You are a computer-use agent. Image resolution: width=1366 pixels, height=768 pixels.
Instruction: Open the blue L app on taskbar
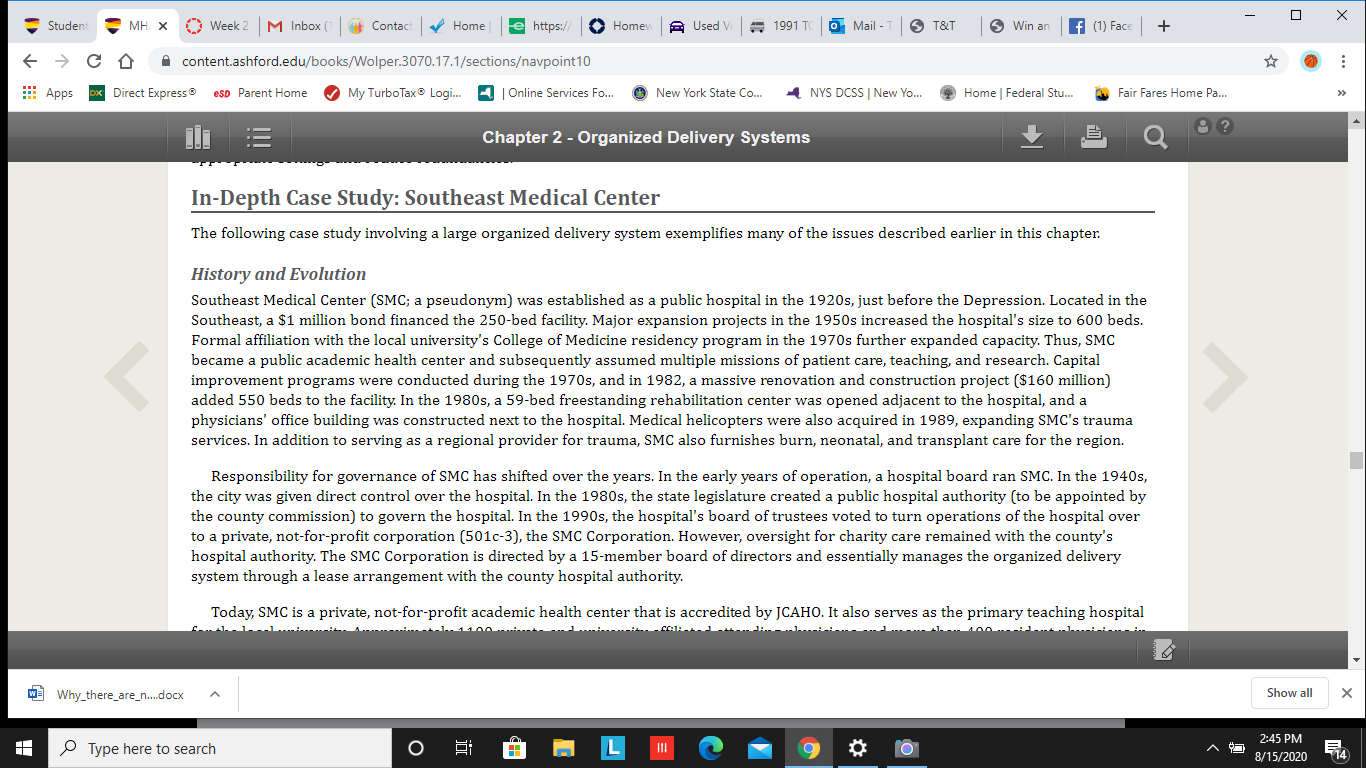[x=613, y=748]
